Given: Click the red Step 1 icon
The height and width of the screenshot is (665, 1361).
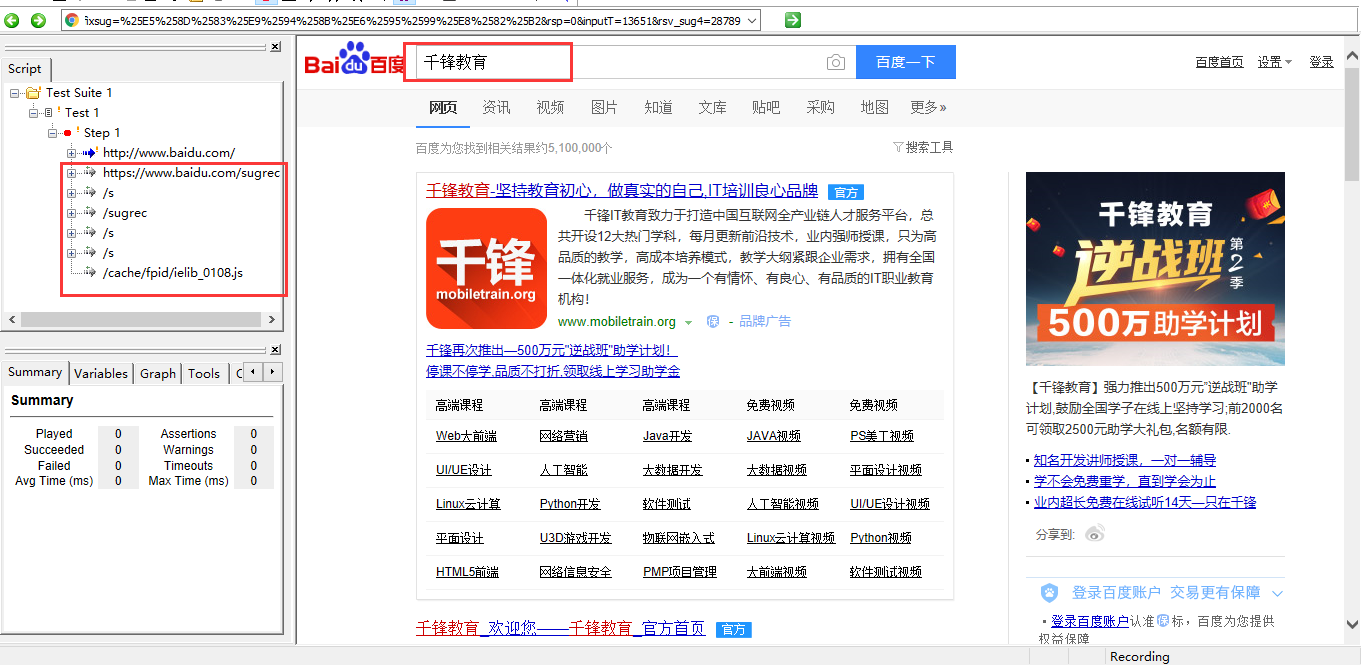Looking at the screenshot, I should click(x=68, y=133).
